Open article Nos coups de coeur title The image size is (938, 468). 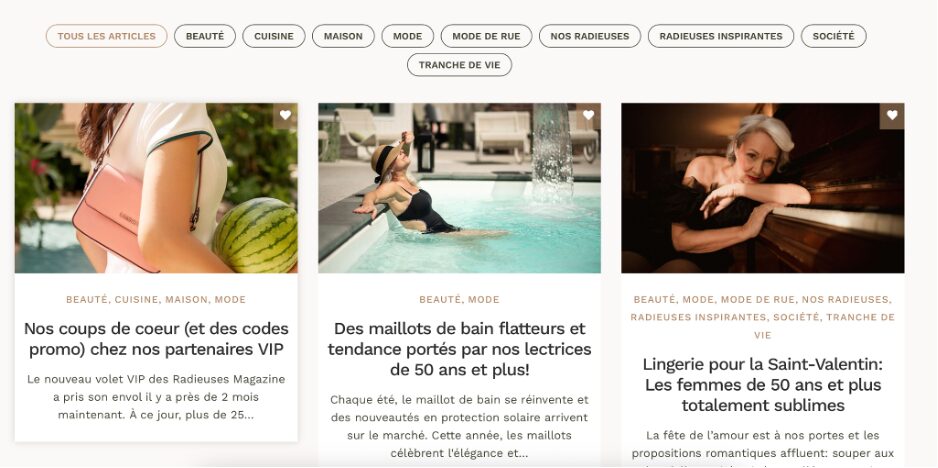[156, 339]
